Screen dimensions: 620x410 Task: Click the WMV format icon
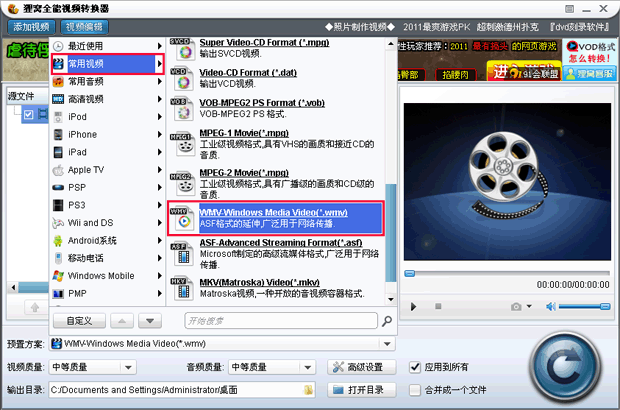(x=183, y=218)
